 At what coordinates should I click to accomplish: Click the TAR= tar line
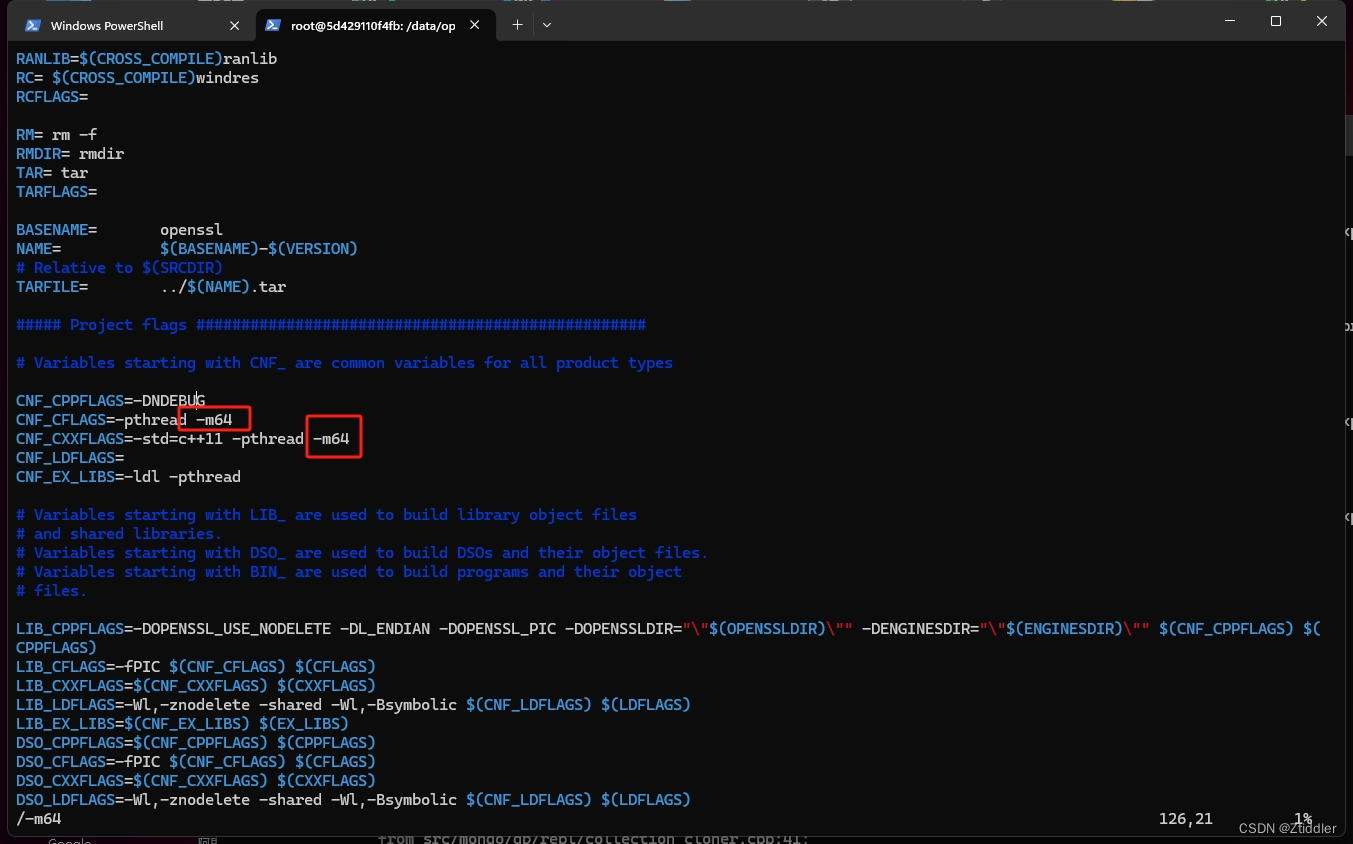click(52, 173)
